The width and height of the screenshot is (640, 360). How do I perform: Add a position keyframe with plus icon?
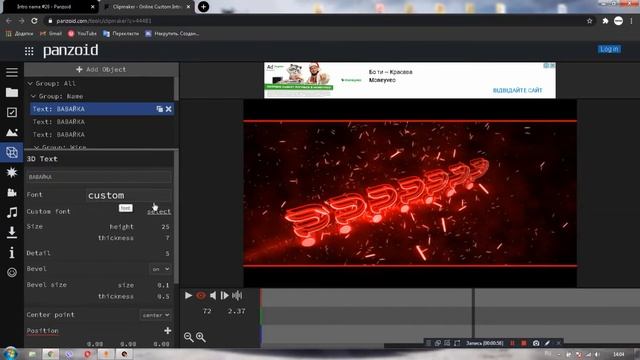[x=167, y=331]
